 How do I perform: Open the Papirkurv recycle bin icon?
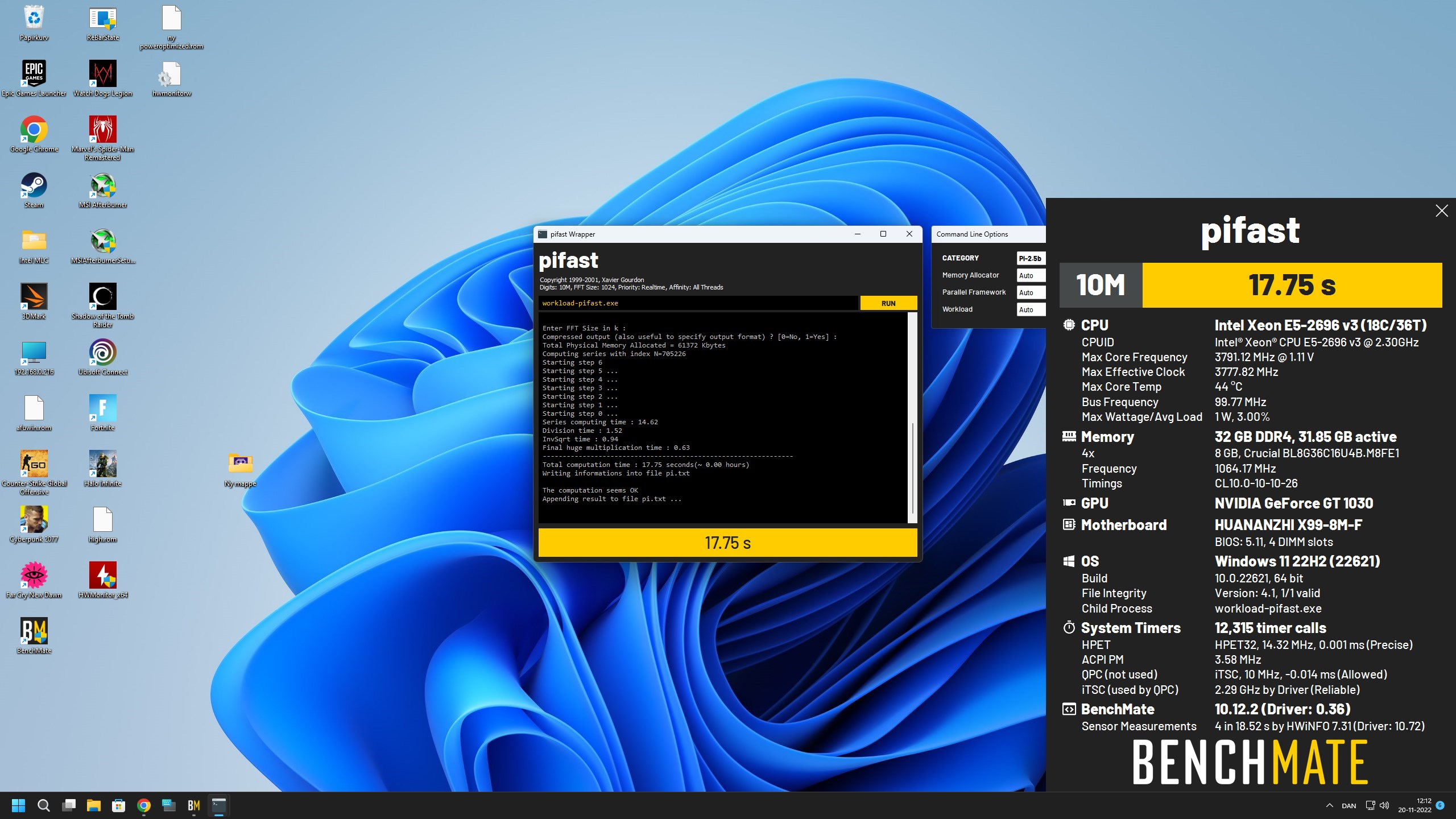tap(34, 23)
